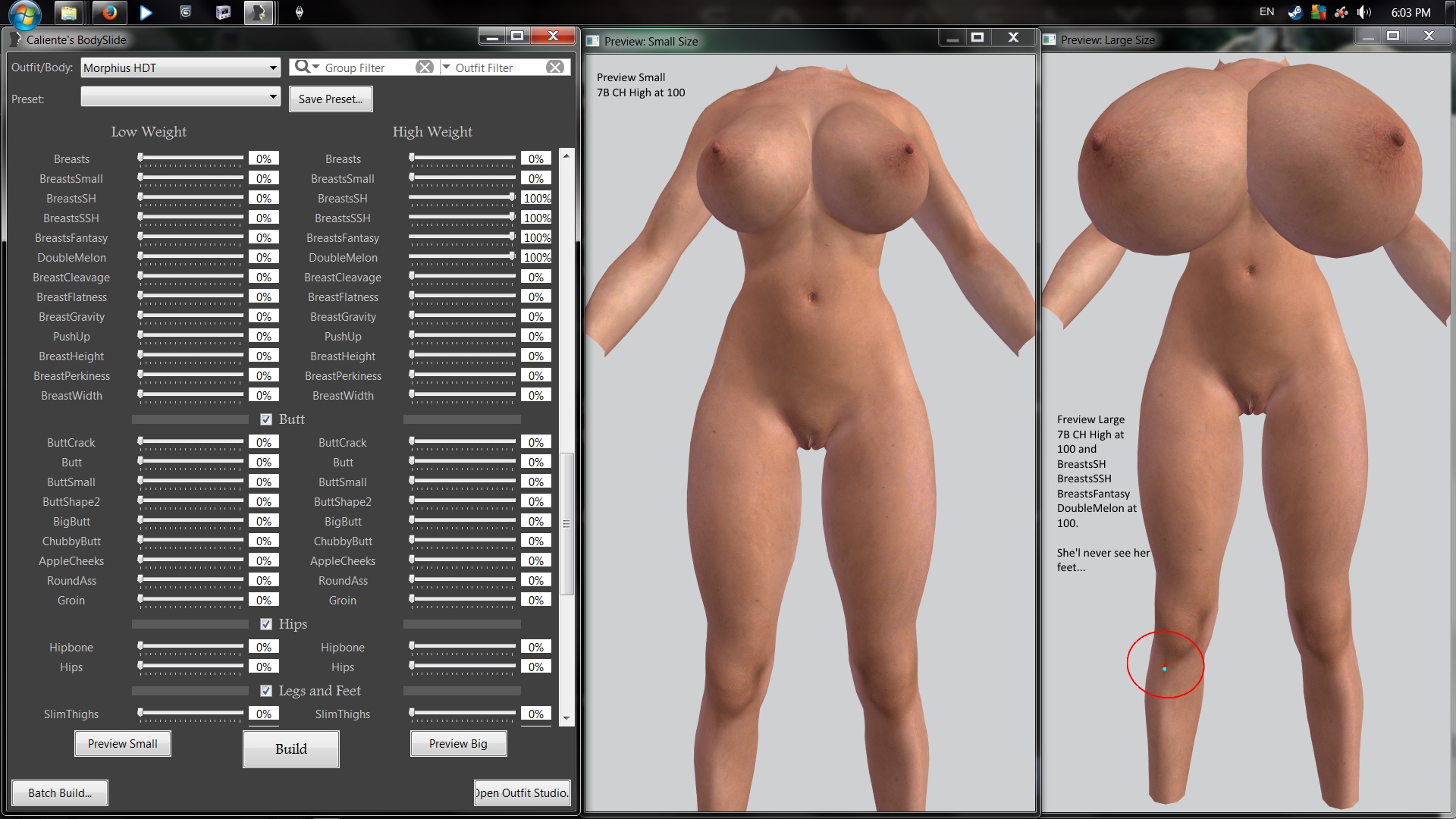Toggle the Hips category checkbox
This screenshot has width=1456, height=819.
coord(266,624)
